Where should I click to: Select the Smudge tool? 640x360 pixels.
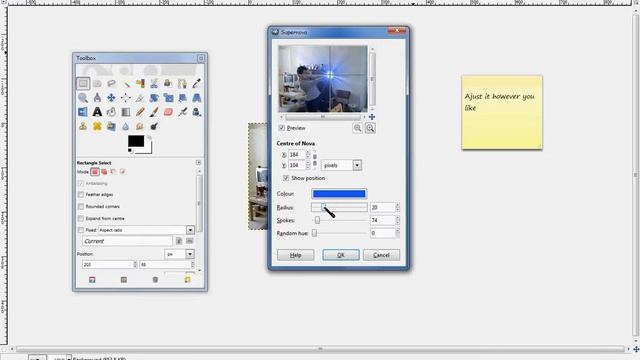(x=140, y=126)
